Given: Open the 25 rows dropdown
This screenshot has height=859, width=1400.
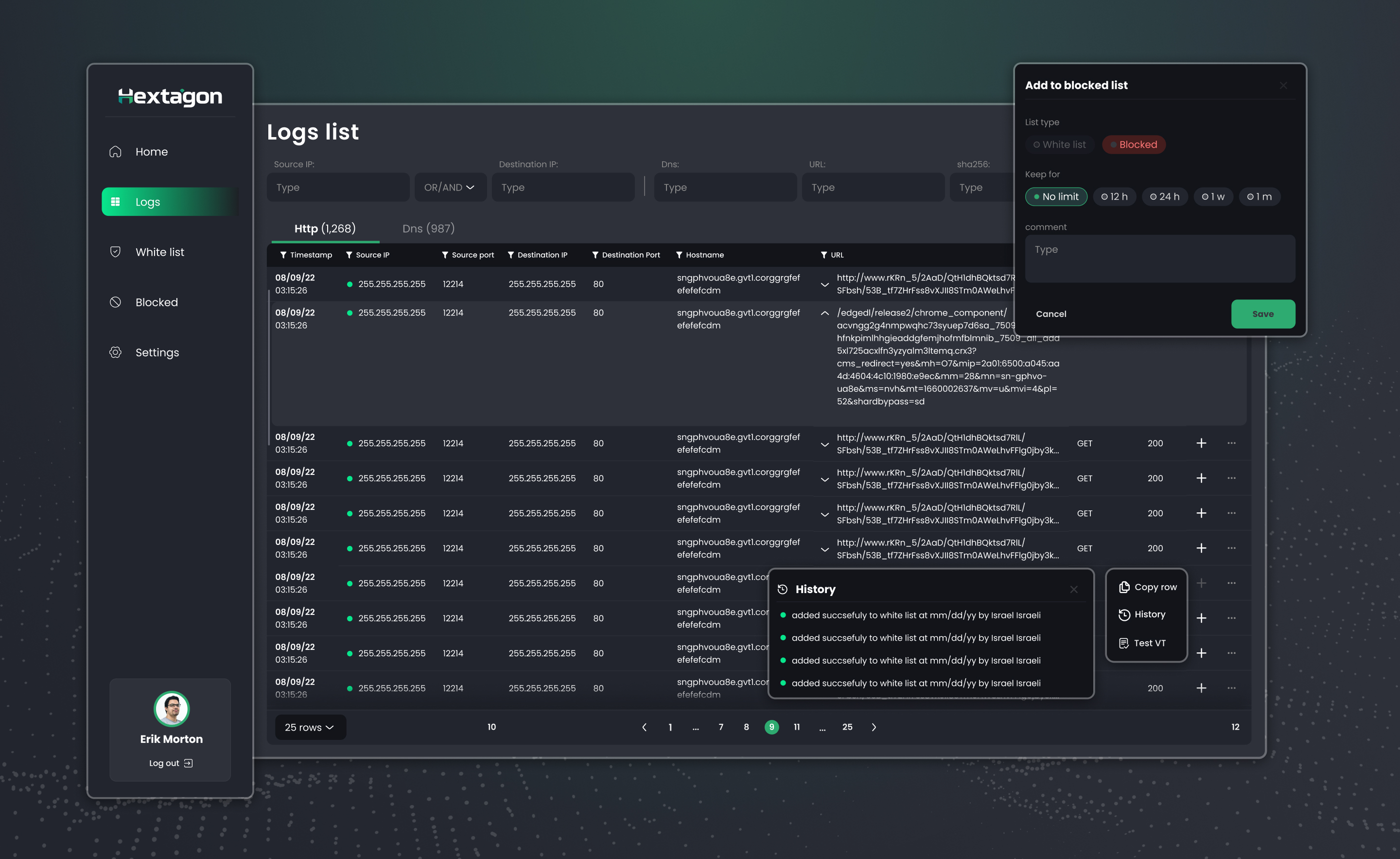Looking at the screenshot, I should coord(310,727).
